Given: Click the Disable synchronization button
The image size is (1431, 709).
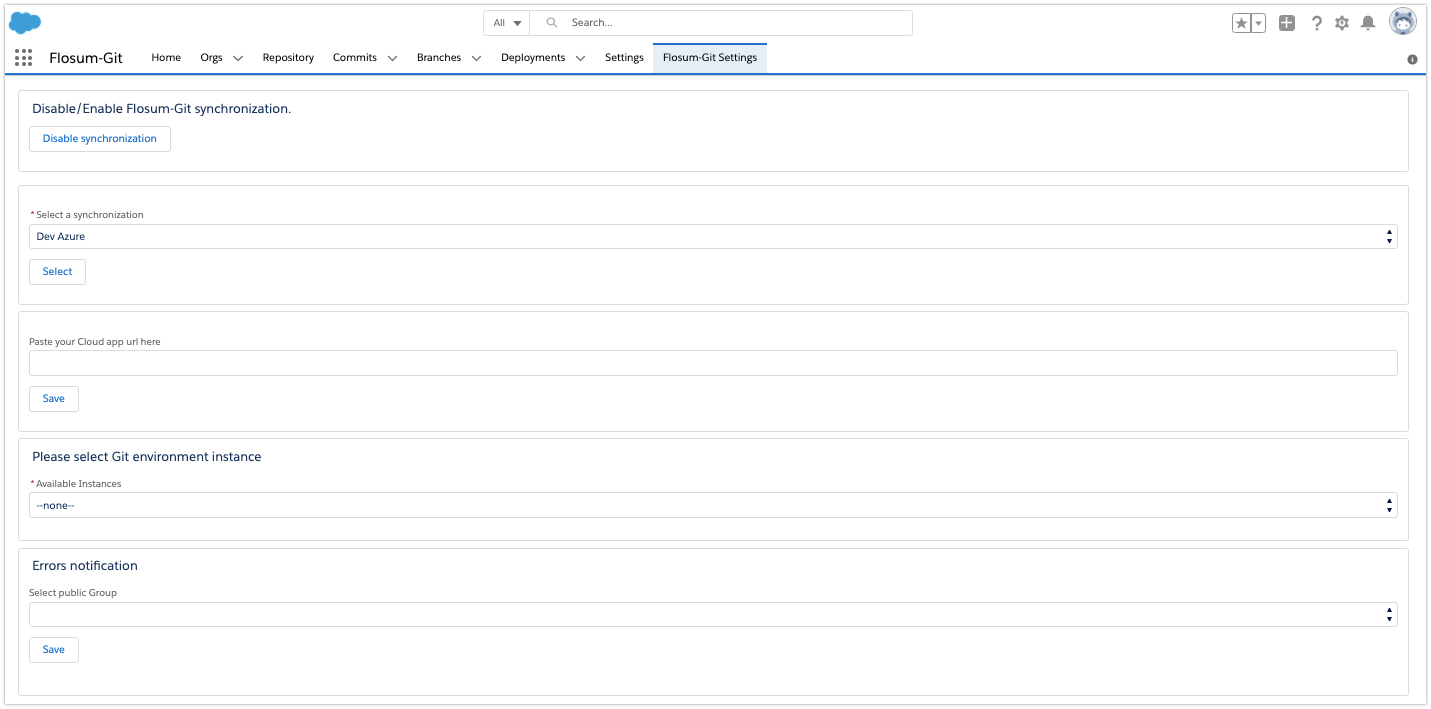Looking at the screenshot, I should (100, 139).
